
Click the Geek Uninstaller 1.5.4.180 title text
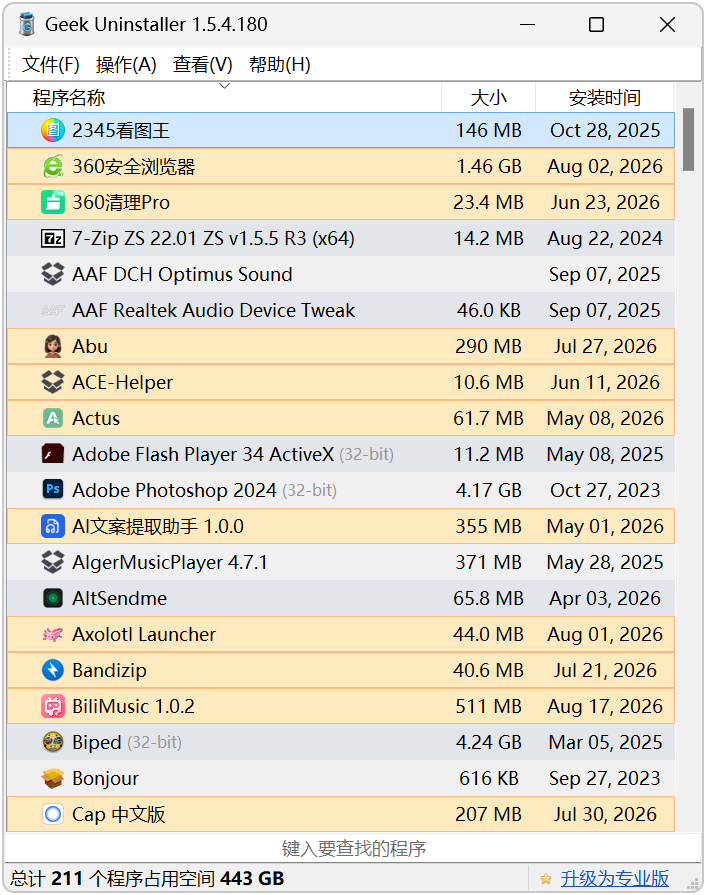pos(156,25)
